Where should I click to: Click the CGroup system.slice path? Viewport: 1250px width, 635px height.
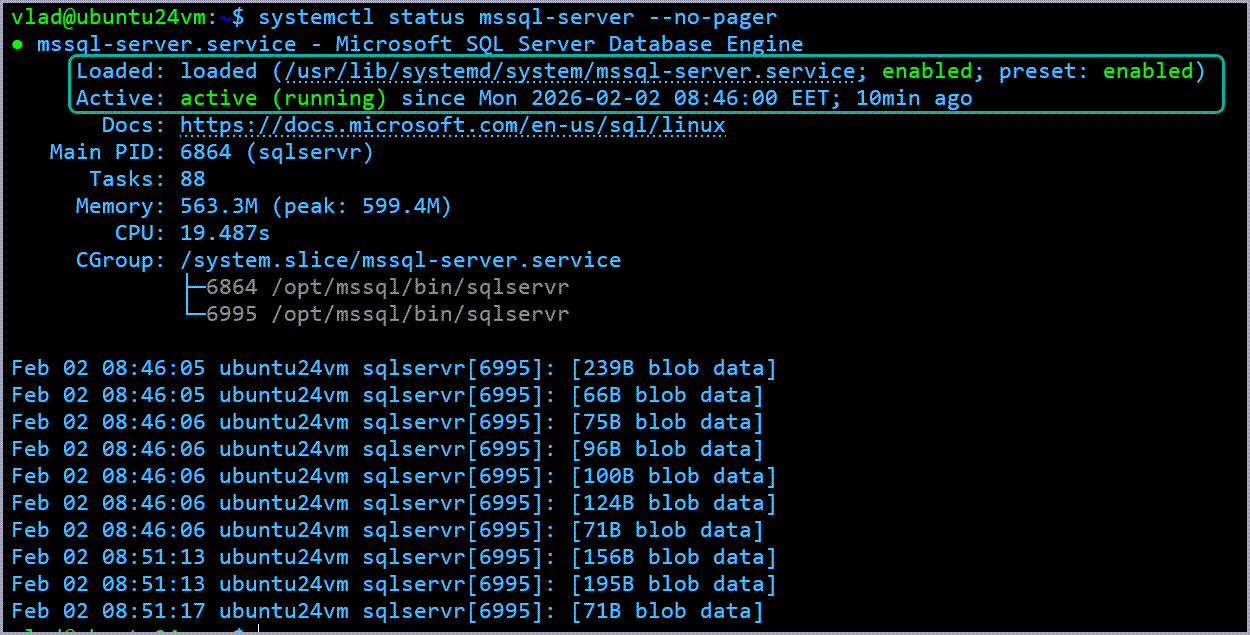tap(400, 261)
